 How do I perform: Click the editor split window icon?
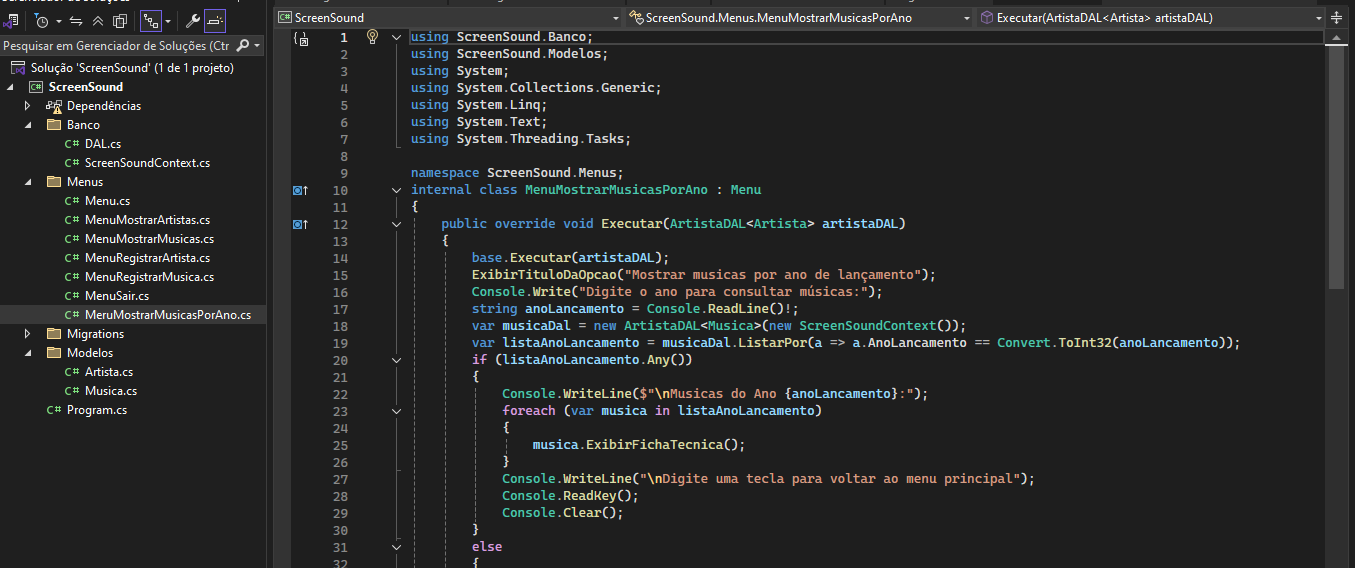pyautogui.click(x=1336, y=18)
